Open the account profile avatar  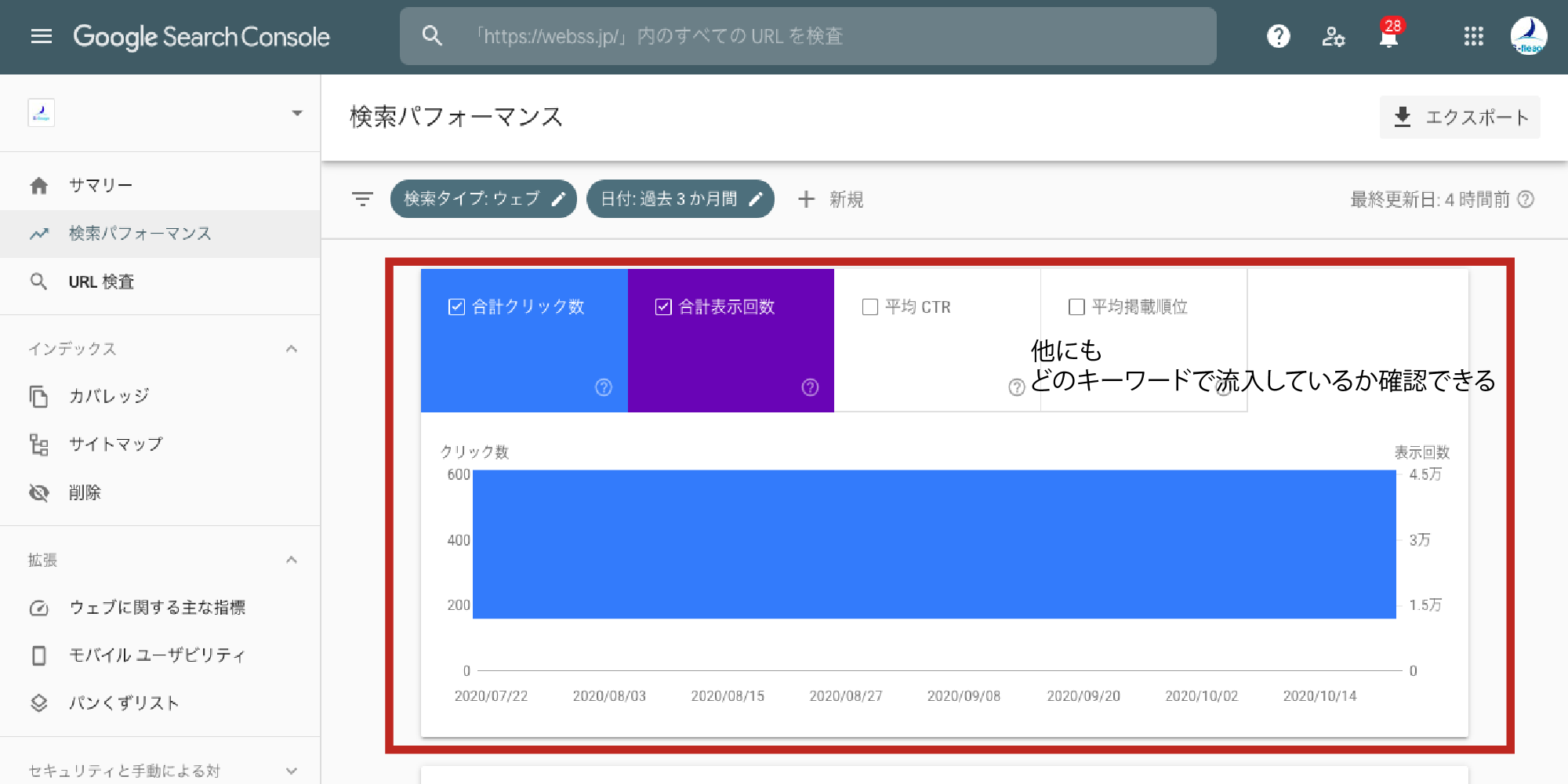tap(1528, 36)
